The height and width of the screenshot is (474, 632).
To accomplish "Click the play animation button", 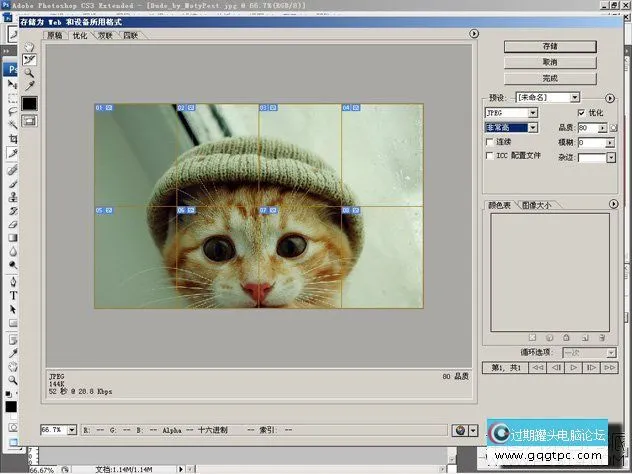I will click(573, 368).
